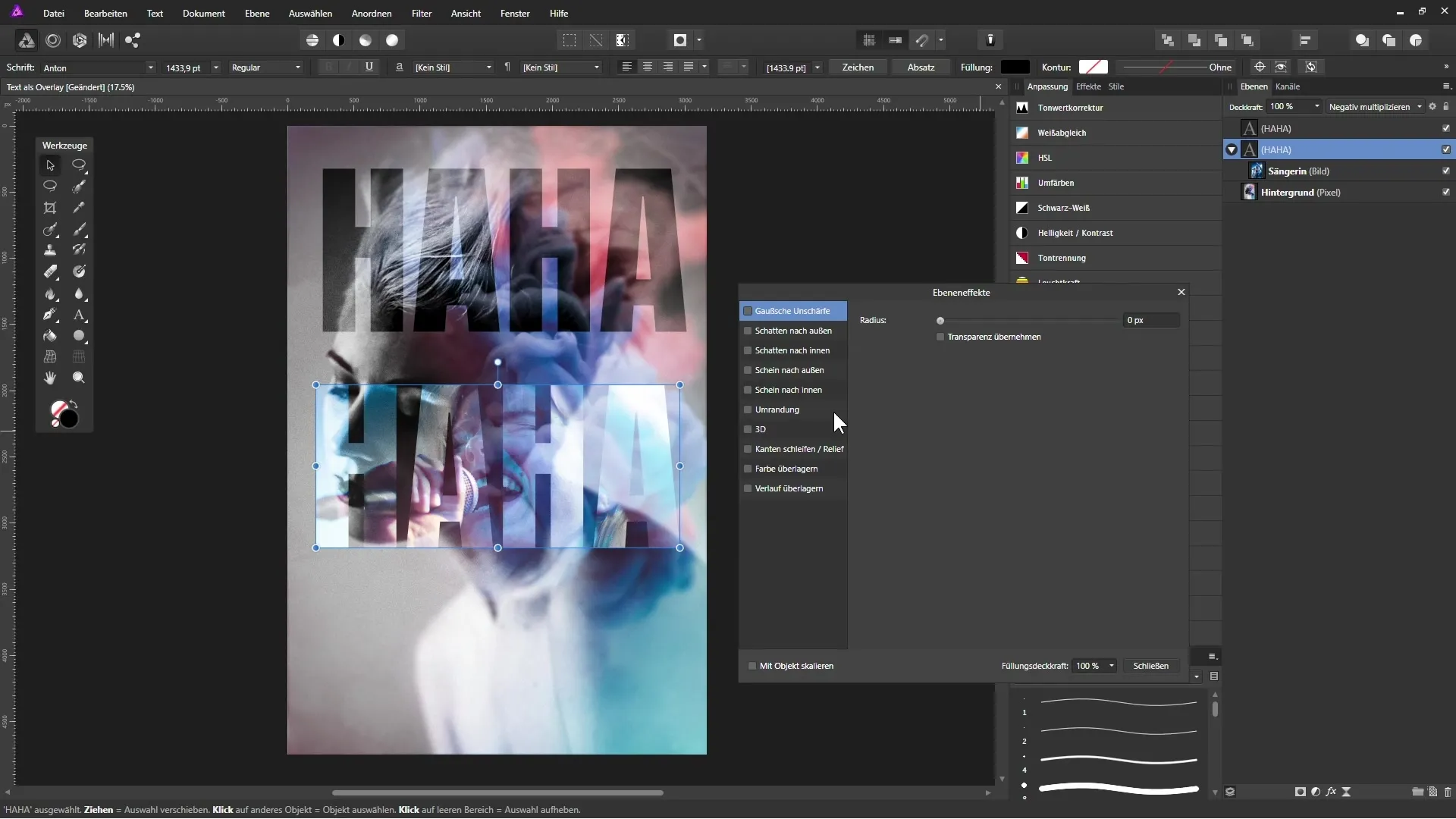This screenshot has width=1456, height=819.
Task: Open the Negativ multiplizieren blend mode dropdown
Action: [x=1375, y=107]
